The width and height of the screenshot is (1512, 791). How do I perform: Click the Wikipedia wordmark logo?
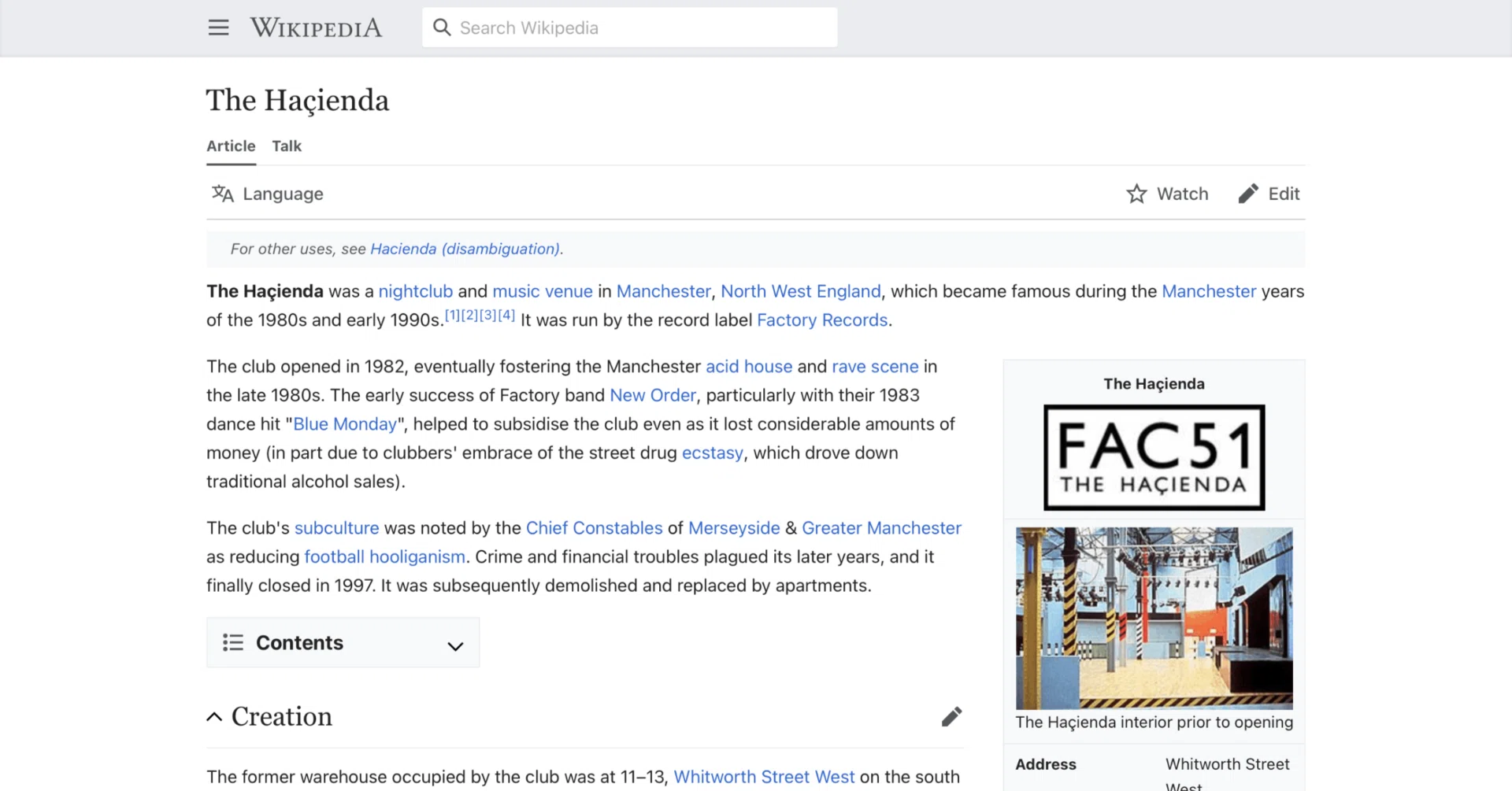316,28
